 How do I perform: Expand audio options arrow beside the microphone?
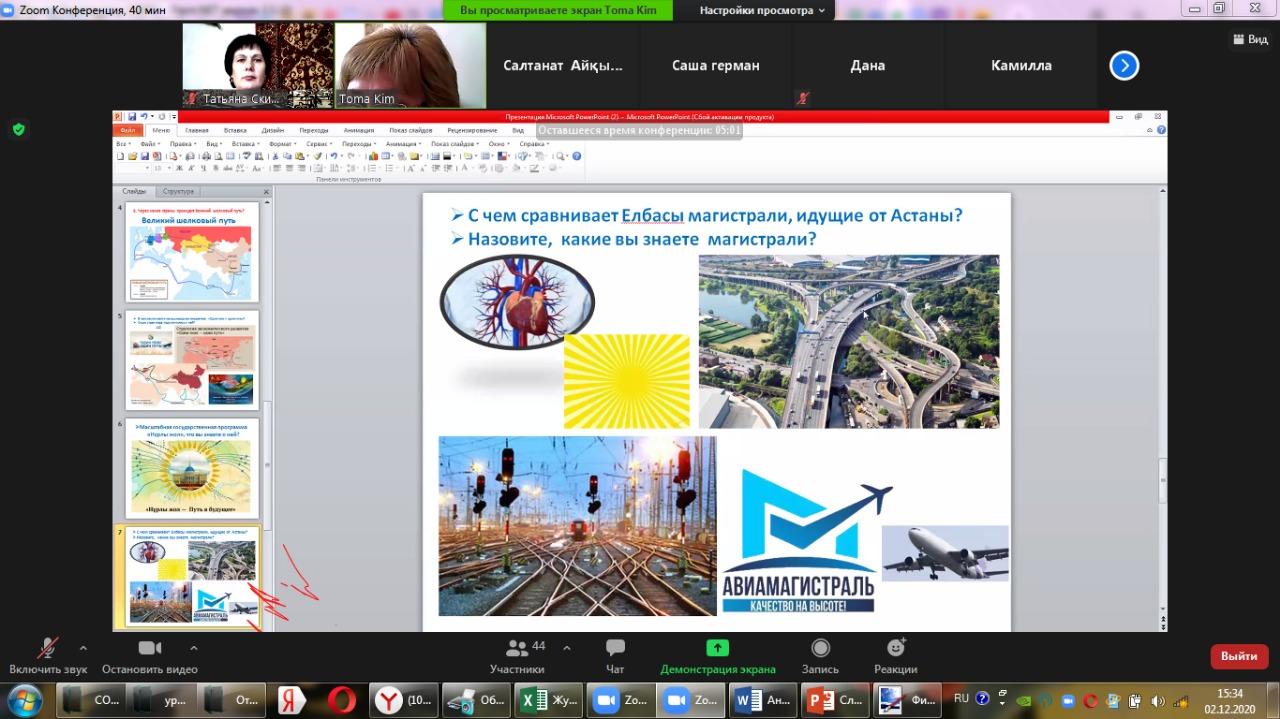pos(83,647)
